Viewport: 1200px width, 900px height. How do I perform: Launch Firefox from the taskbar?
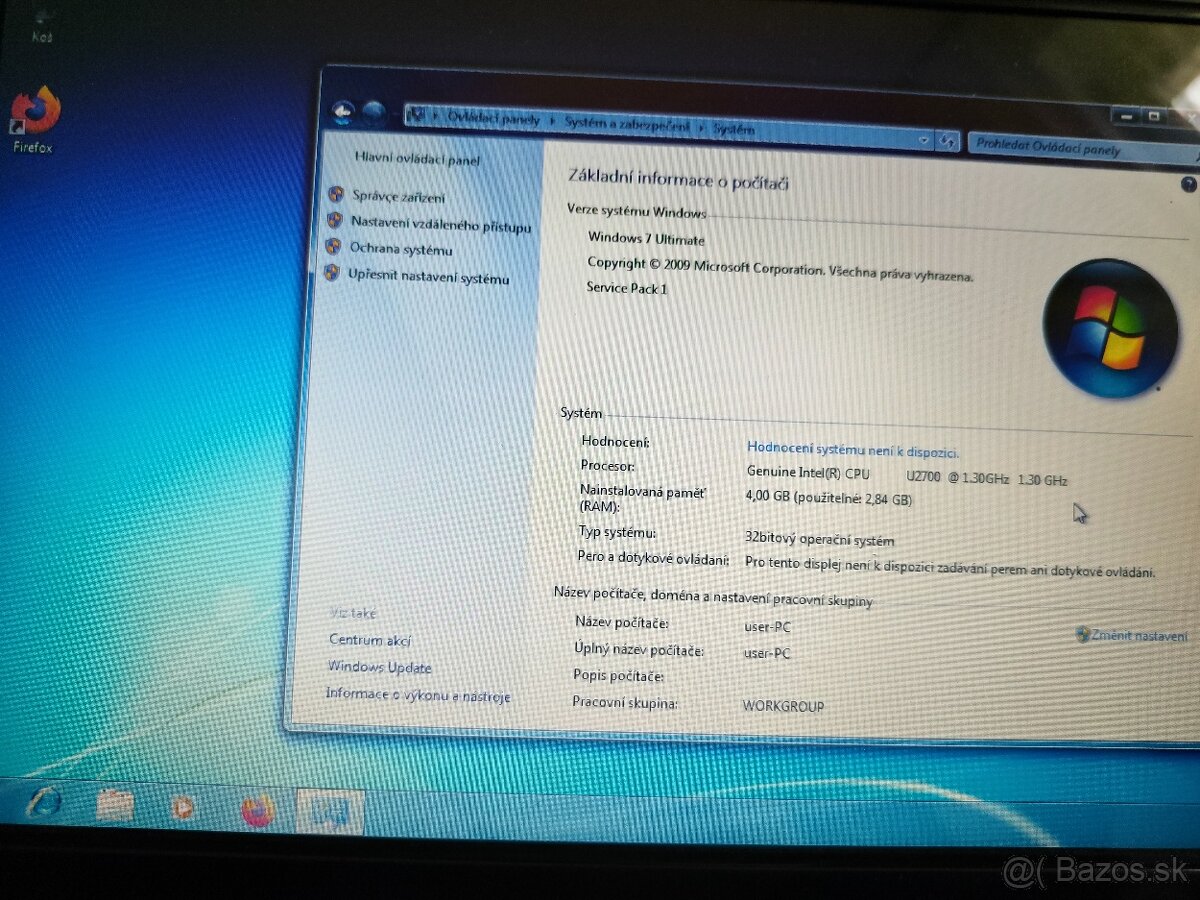[257, 809]
